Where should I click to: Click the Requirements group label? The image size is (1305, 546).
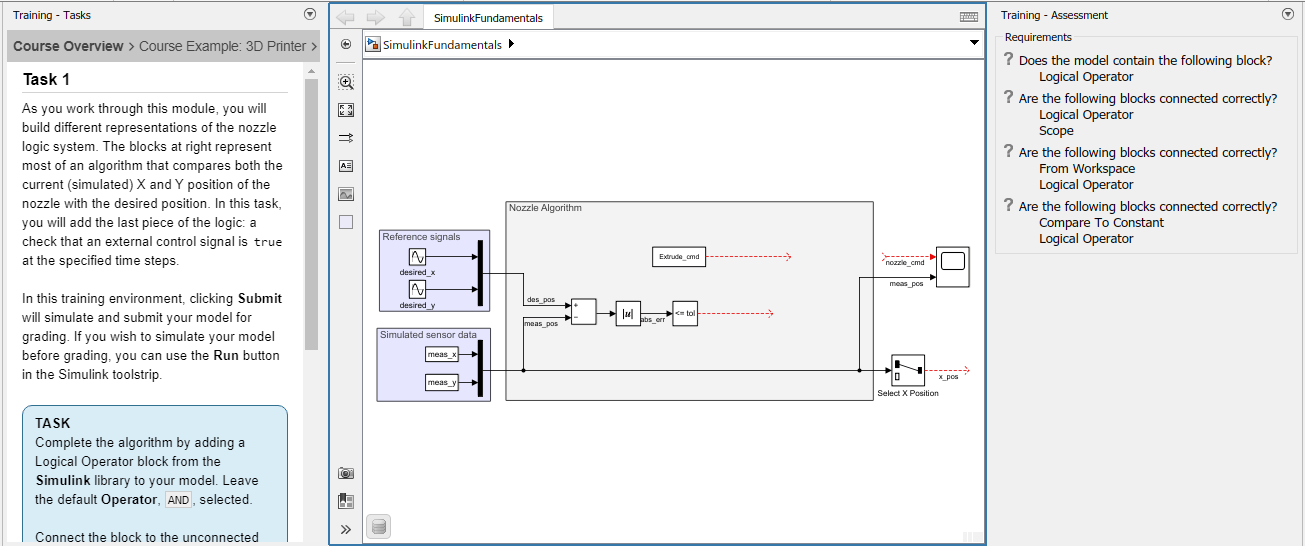tap(1038, 37)
